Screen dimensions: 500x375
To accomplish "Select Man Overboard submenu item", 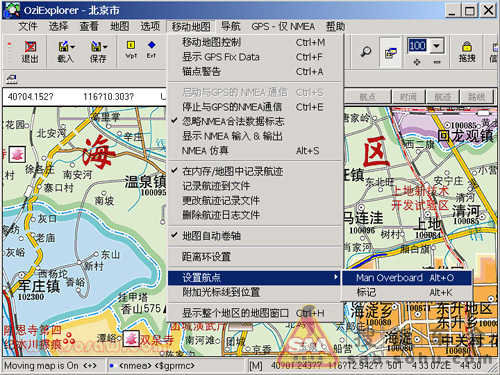I will point(407,278).
